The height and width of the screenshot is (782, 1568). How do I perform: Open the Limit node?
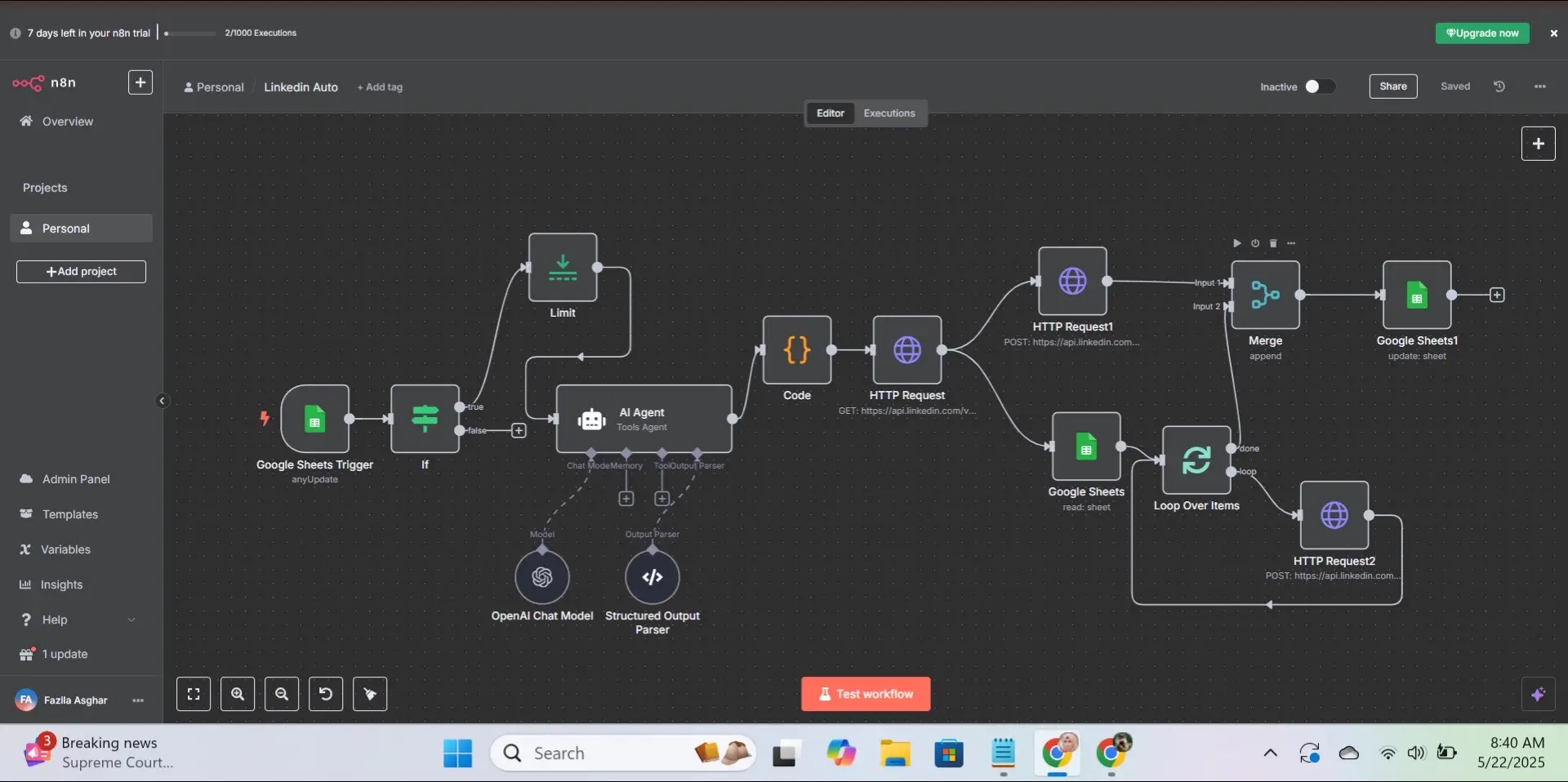[563, 268]
